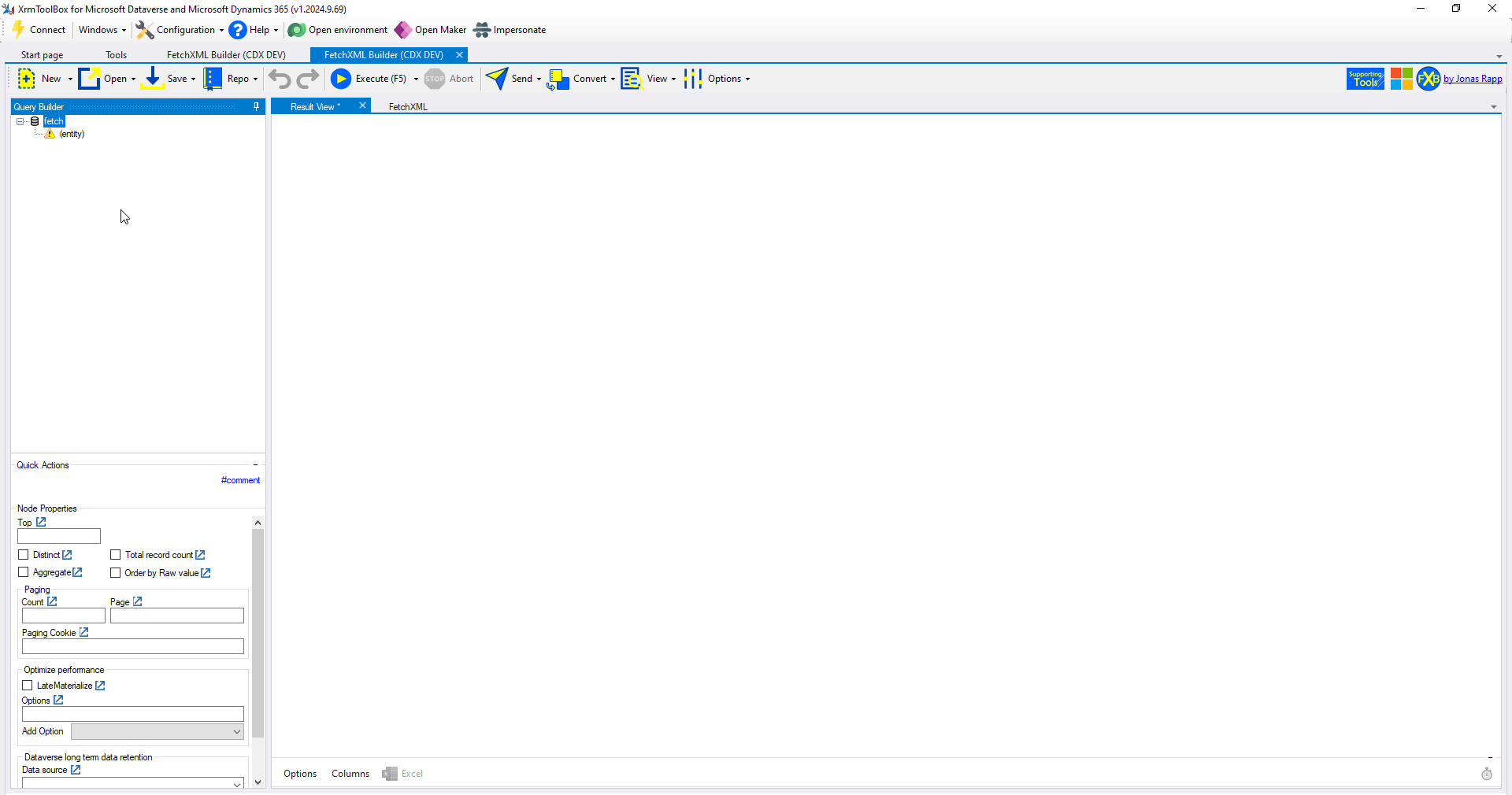Collapse the fetch tree node

(x=20, y=121)
